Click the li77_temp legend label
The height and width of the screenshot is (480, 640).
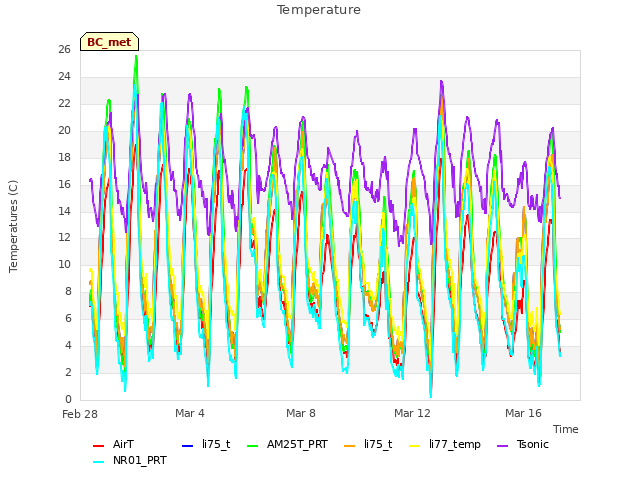click(455, 445)
